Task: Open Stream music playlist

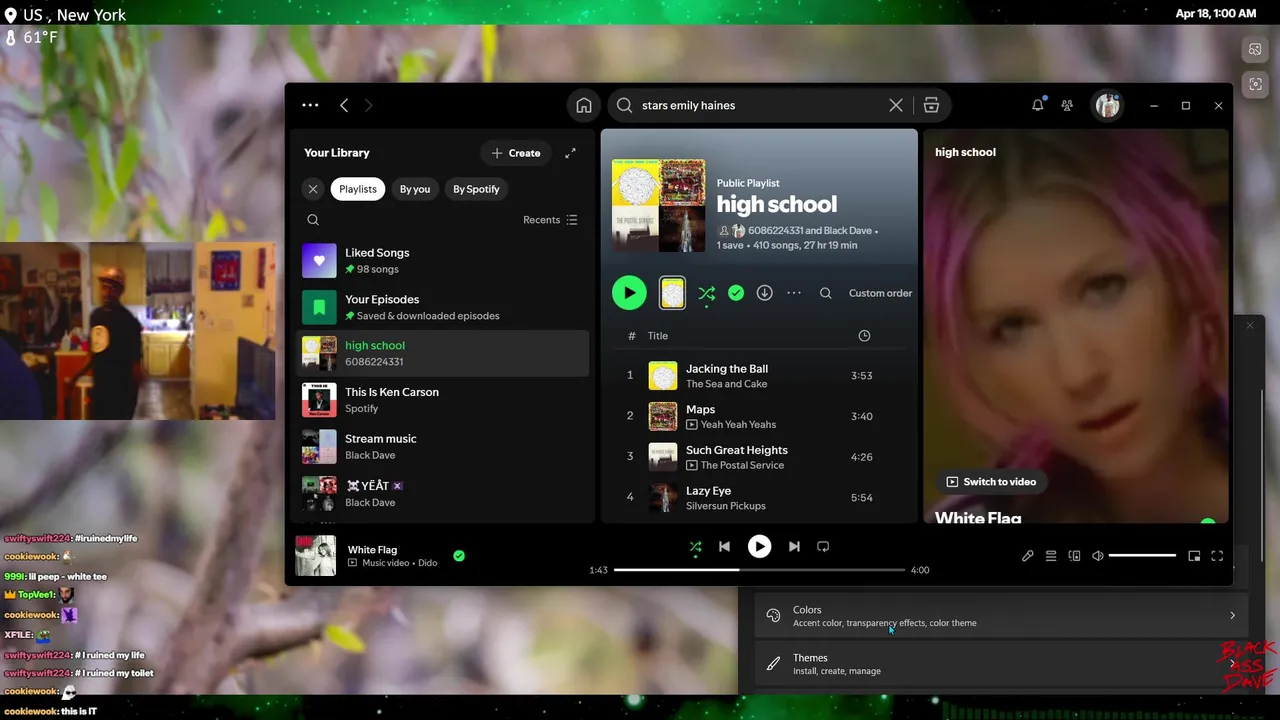Action: pyautogui.click(x=442, y=446)
